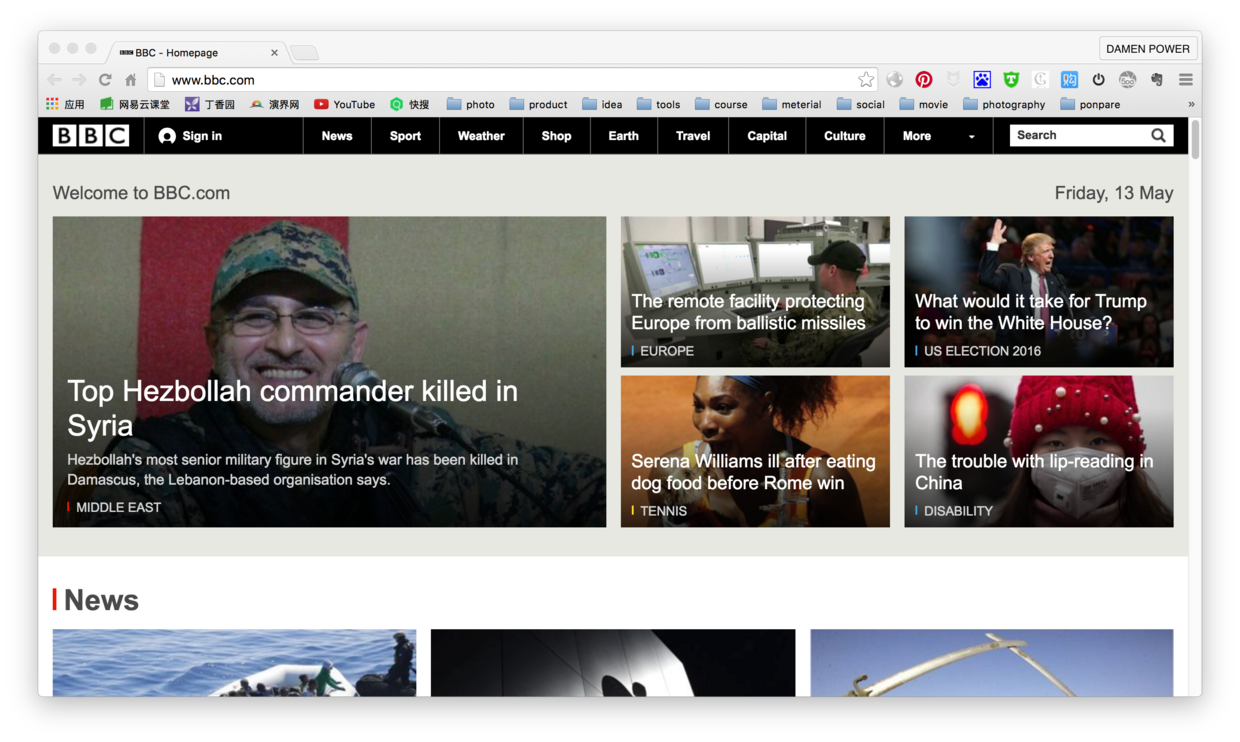This screenshot has width=1240, height=742.
Task: Click the address bar URL
Action: (213, 80)
